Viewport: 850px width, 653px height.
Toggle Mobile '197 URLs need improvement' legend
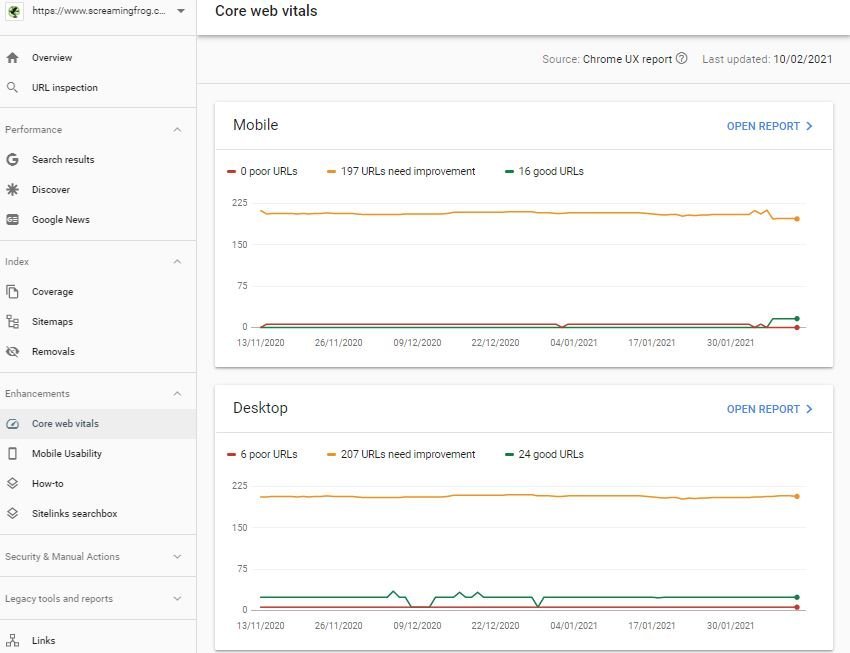click(x=401, y=171)
